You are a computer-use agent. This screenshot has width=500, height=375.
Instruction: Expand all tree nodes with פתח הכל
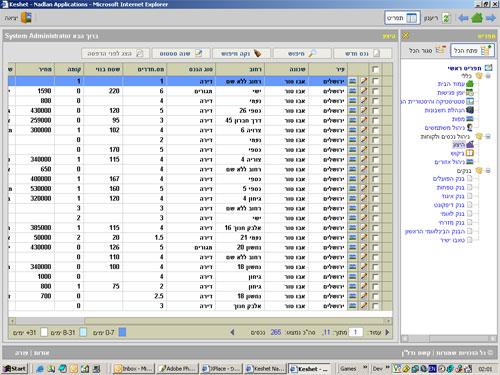(472, 51)
